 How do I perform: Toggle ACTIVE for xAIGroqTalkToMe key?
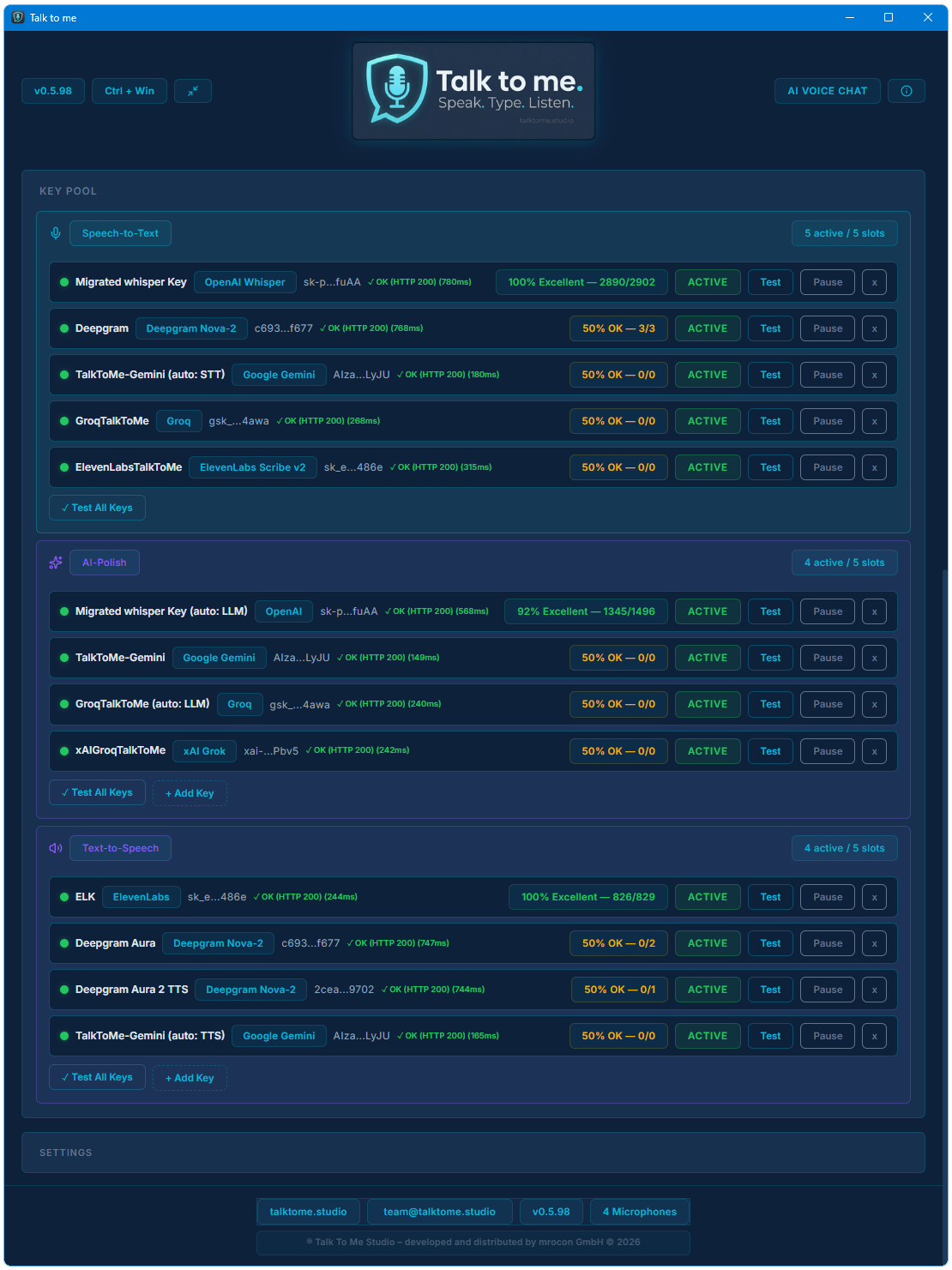pyautogui.click(x=708, y=751)
